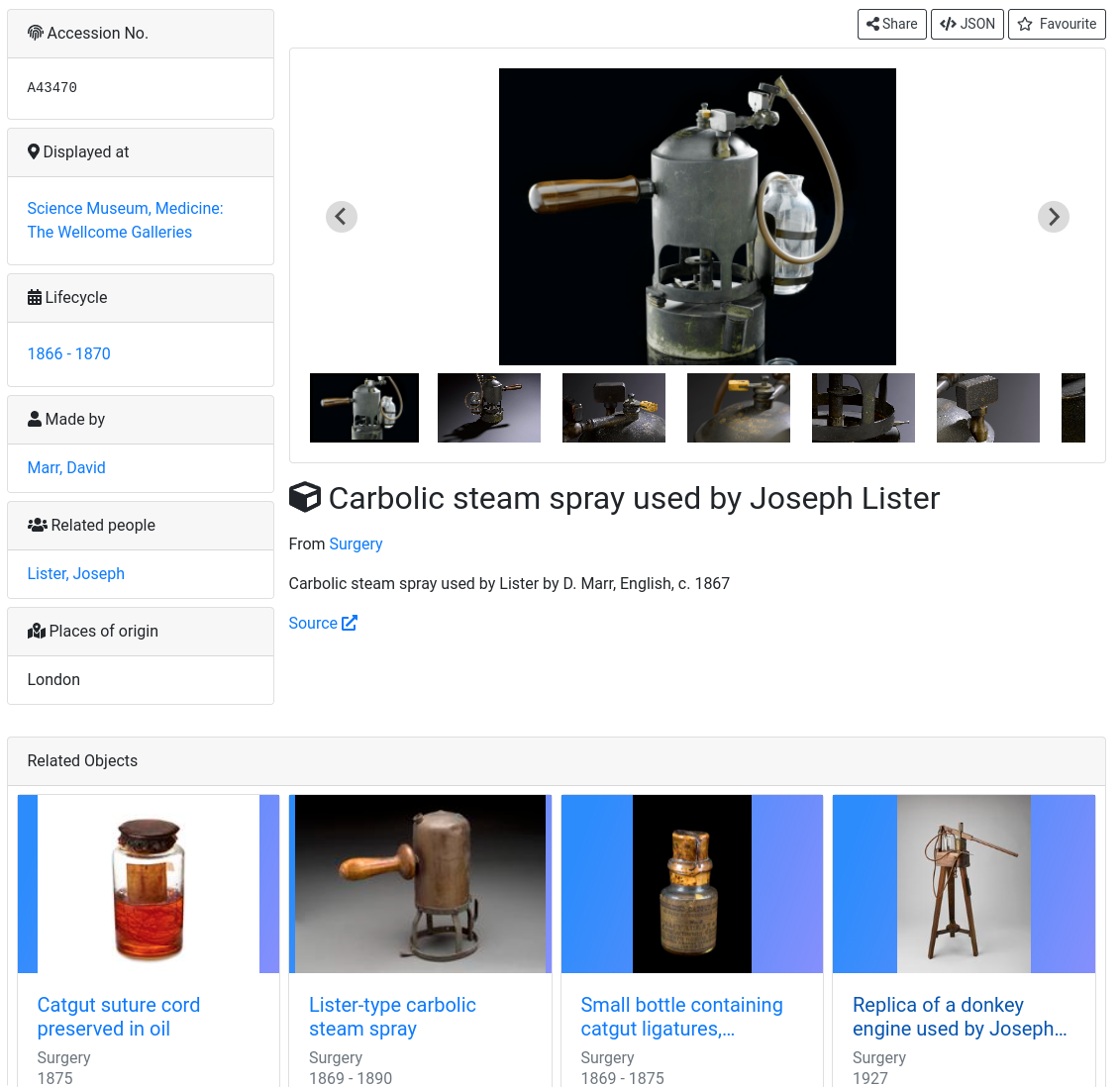
Task: Select first thumbnail of steam spray
Action: pos(364,408)
